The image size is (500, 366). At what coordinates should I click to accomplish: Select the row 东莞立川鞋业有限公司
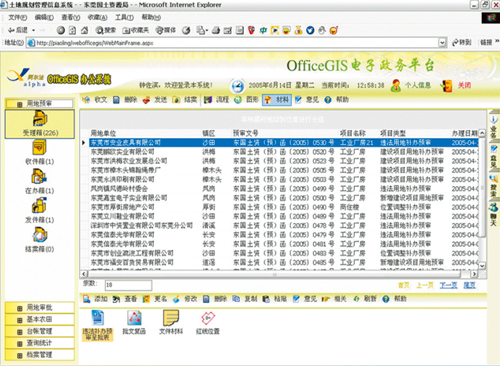click(x=283, y=216)
